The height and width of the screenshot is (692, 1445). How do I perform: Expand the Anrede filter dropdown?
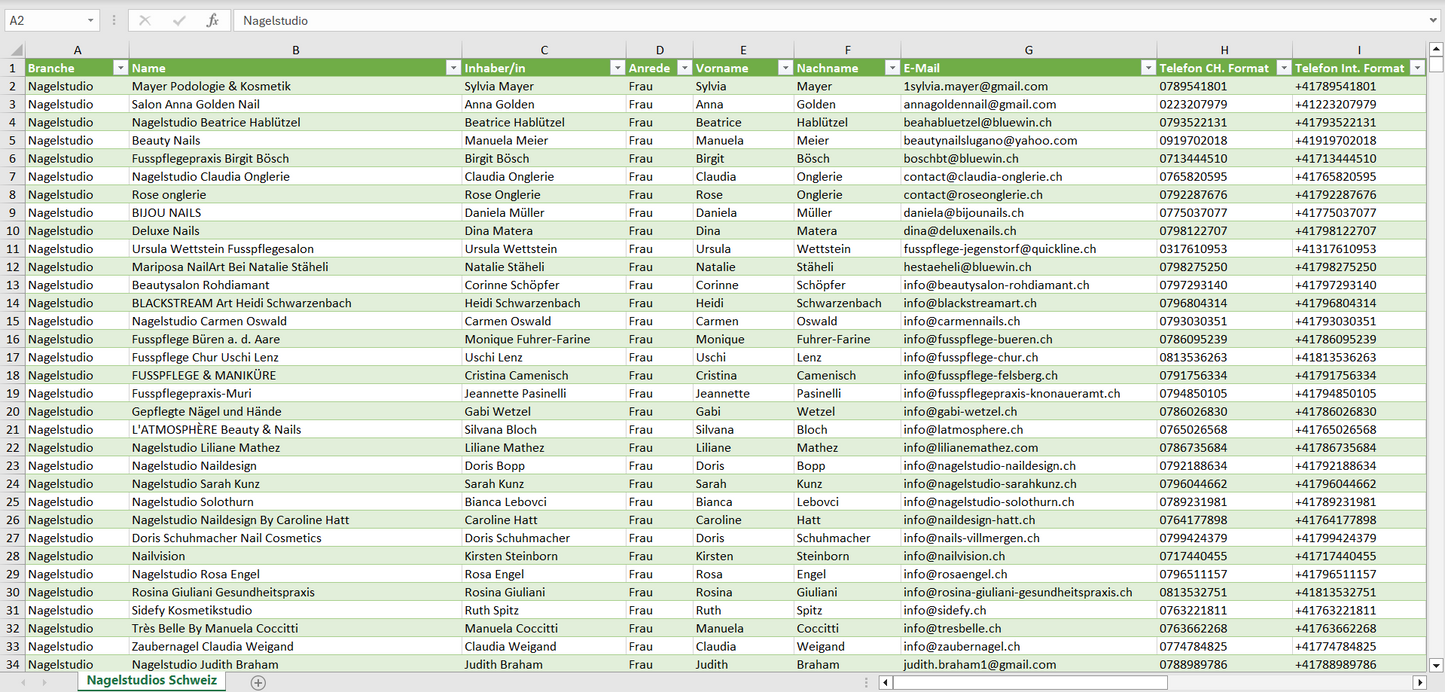click(x=684, y=68)
